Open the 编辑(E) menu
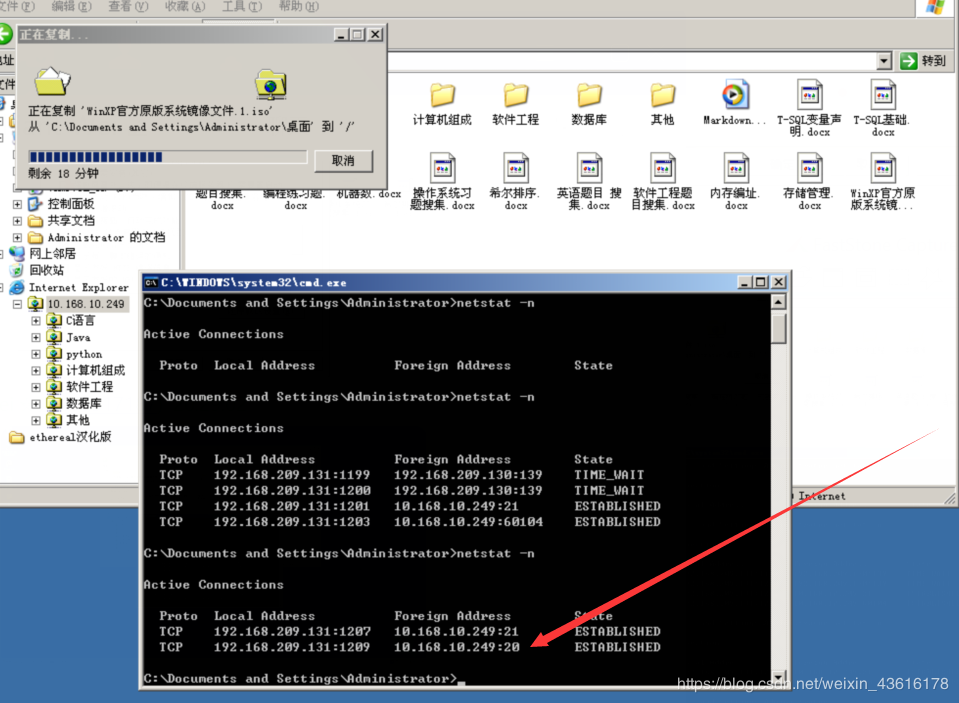 click(72, 6)
